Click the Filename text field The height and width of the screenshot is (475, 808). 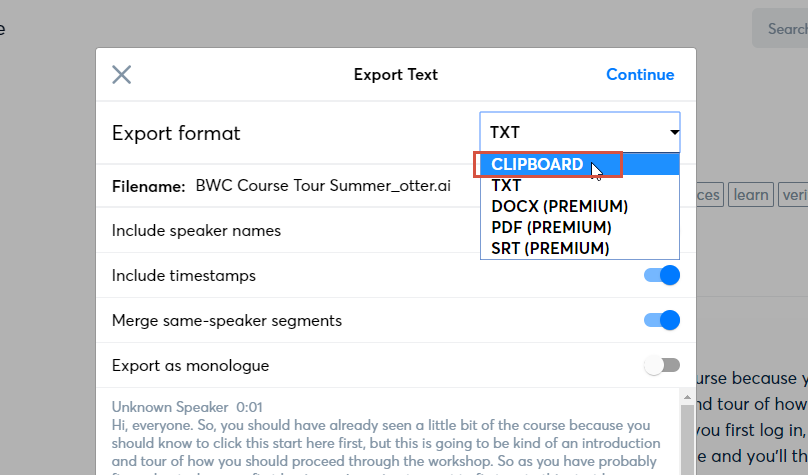point(322,186)
